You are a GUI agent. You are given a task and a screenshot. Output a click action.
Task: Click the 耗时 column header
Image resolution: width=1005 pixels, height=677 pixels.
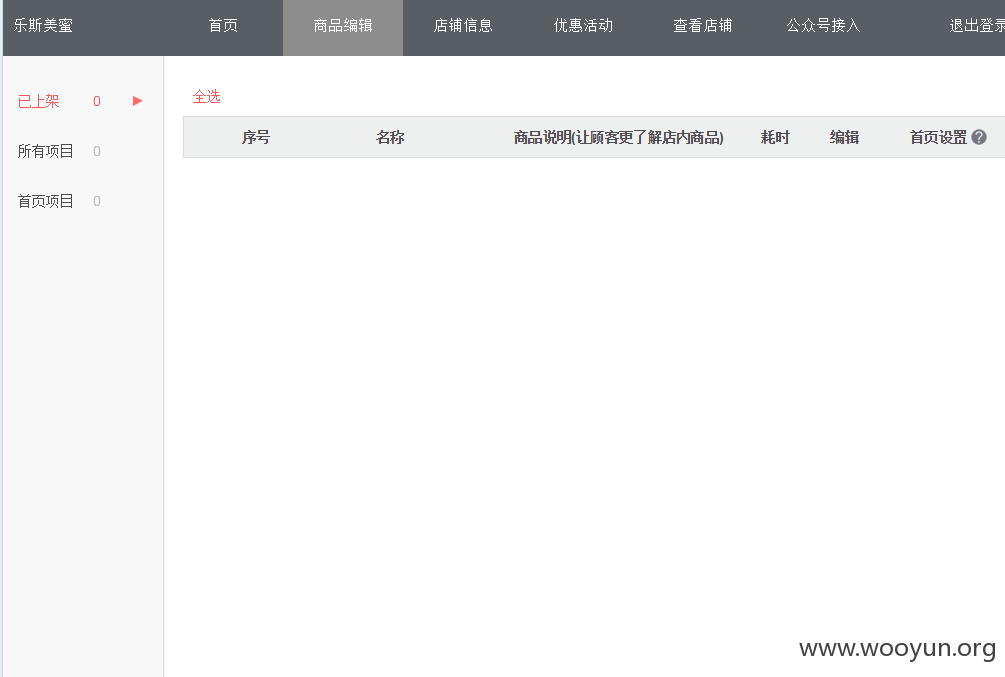click(775, 137)
